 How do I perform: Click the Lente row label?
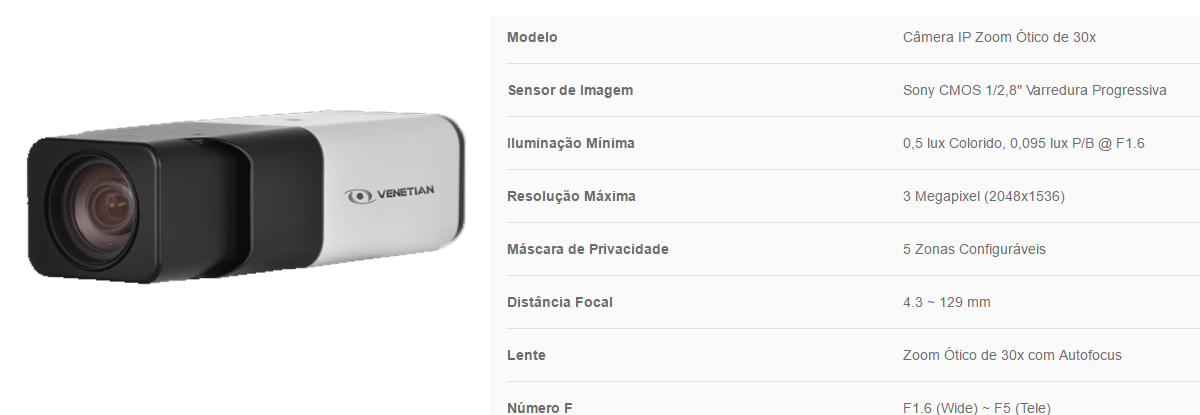point(526,355)
